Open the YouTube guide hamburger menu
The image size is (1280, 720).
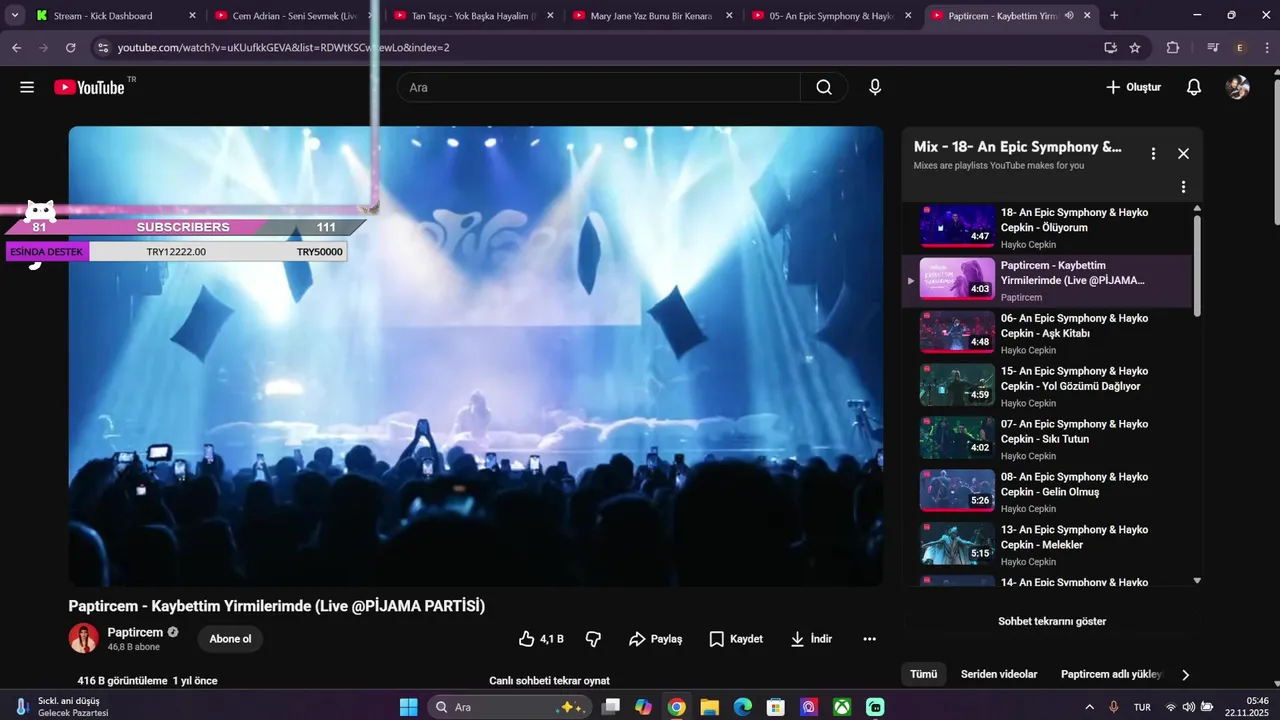27,87
